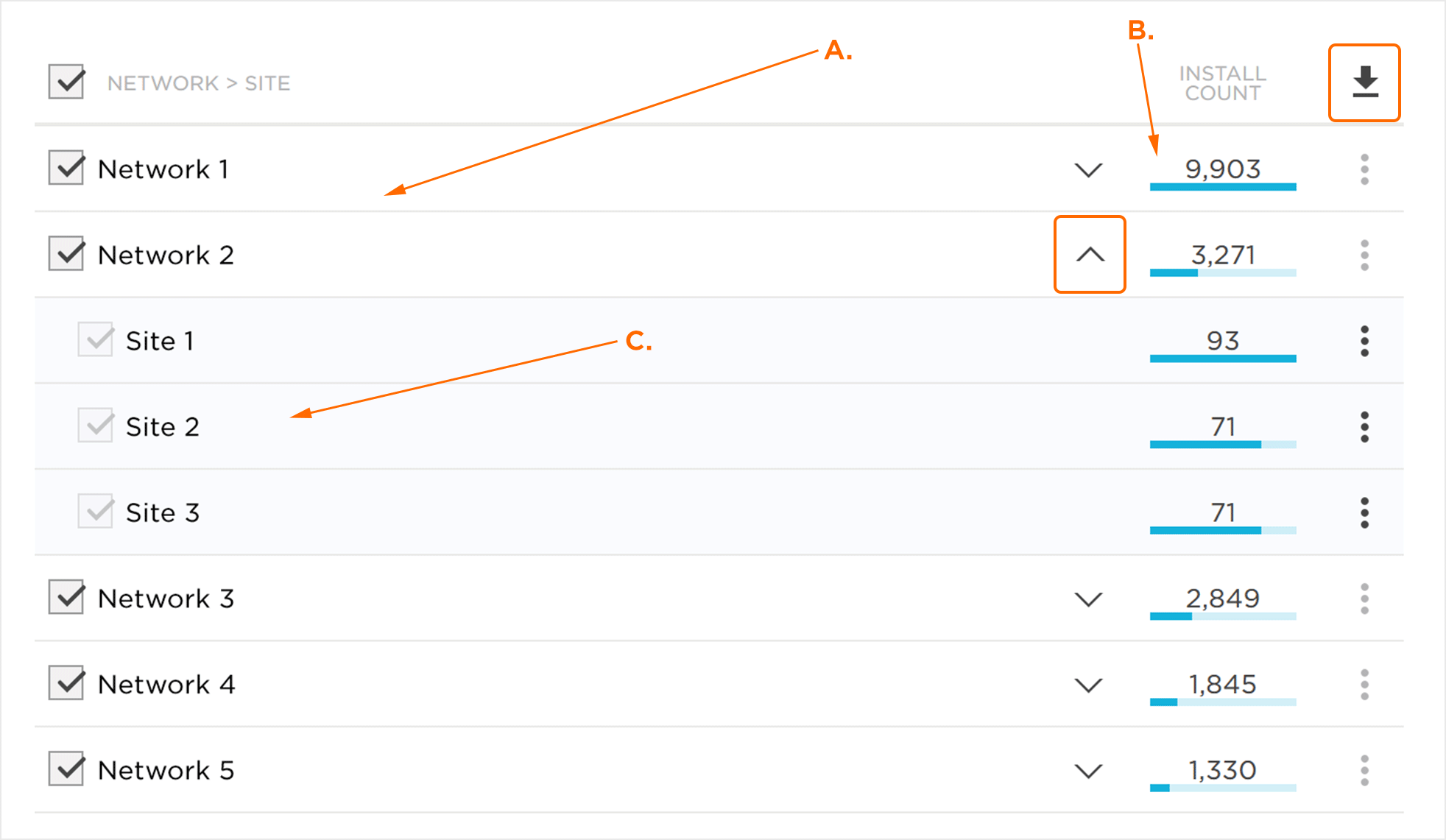Open the kebab menu for Network 3
This screenshot has height=840, width=1446.
point(1364,599)
